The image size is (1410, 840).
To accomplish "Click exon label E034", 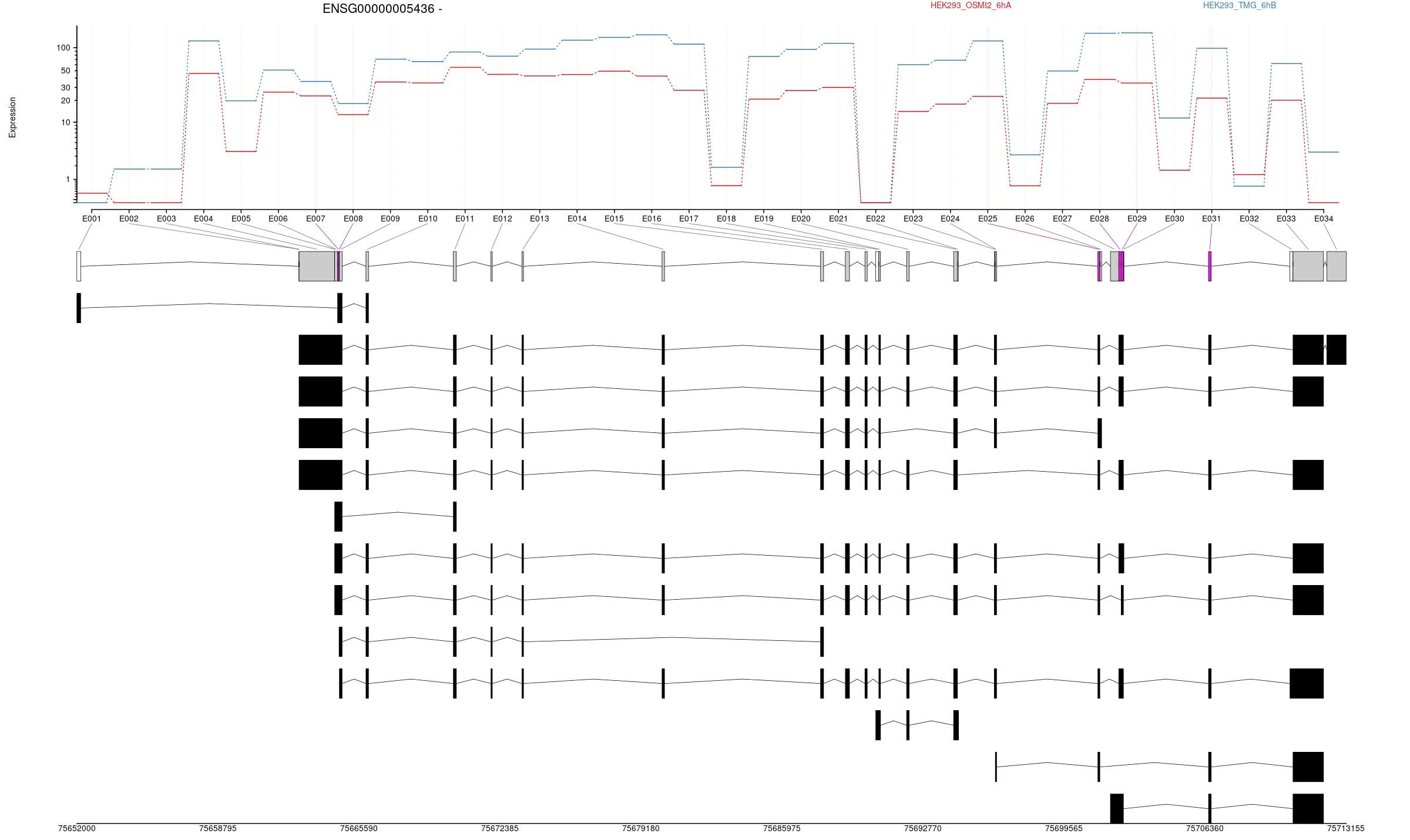I will coord(1324,219).
